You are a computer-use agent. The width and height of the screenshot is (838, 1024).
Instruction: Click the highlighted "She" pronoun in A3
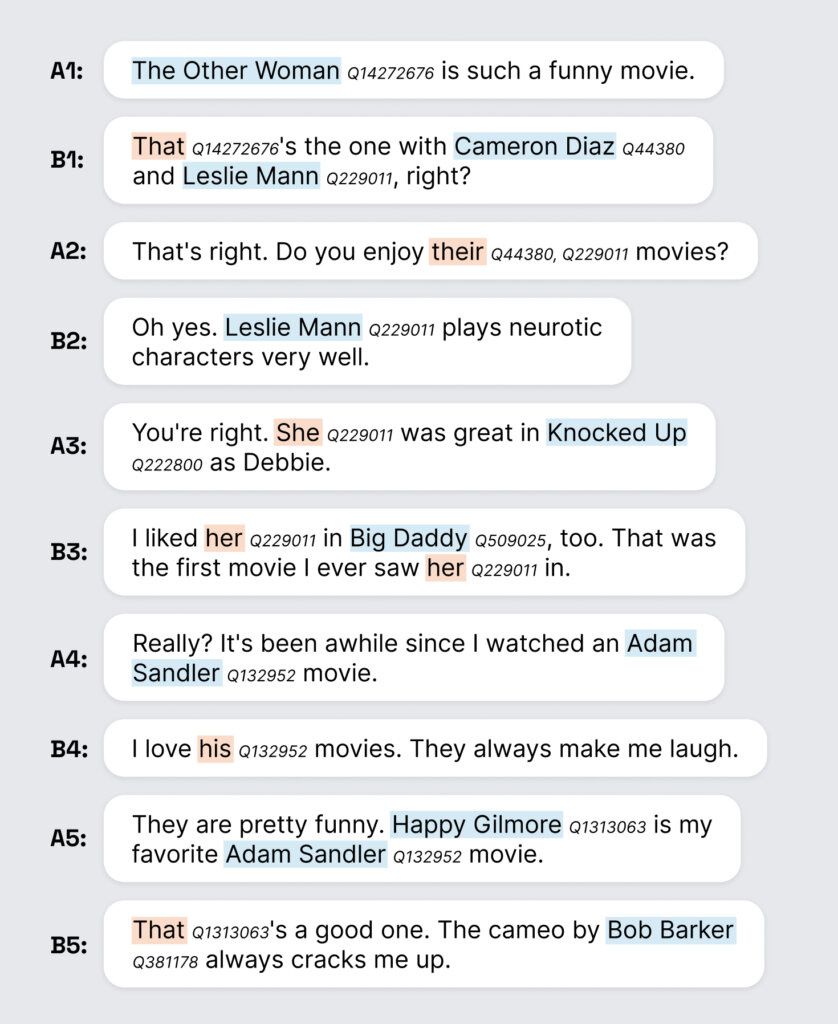coord(298,432)
